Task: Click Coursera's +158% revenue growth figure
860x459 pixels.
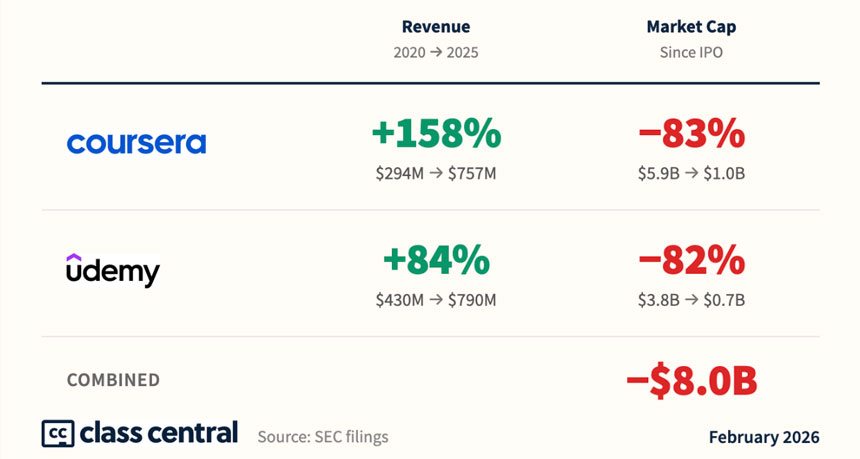Action: 436,133
